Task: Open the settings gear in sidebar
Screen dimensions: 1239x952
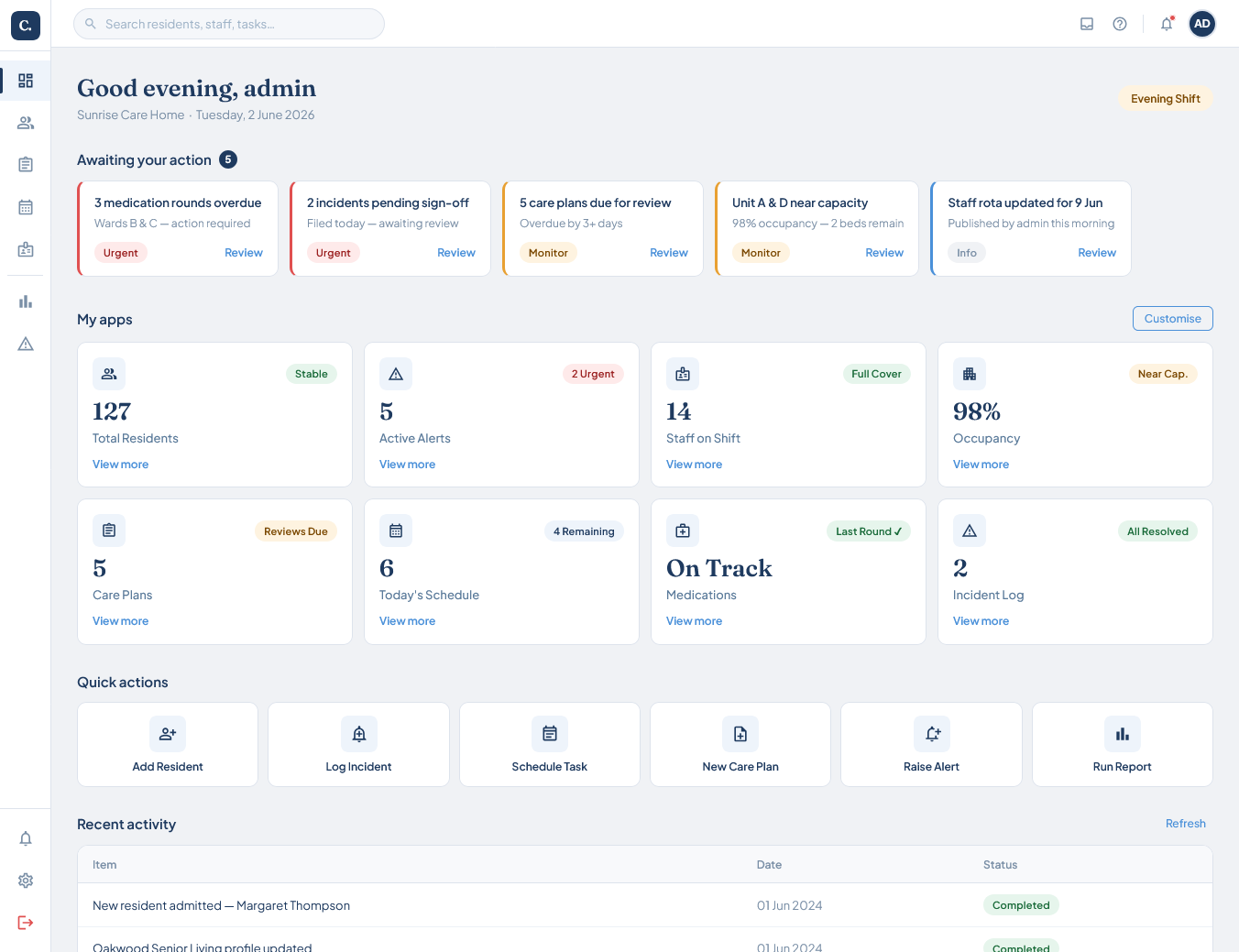Action: (x=26, y=881)
